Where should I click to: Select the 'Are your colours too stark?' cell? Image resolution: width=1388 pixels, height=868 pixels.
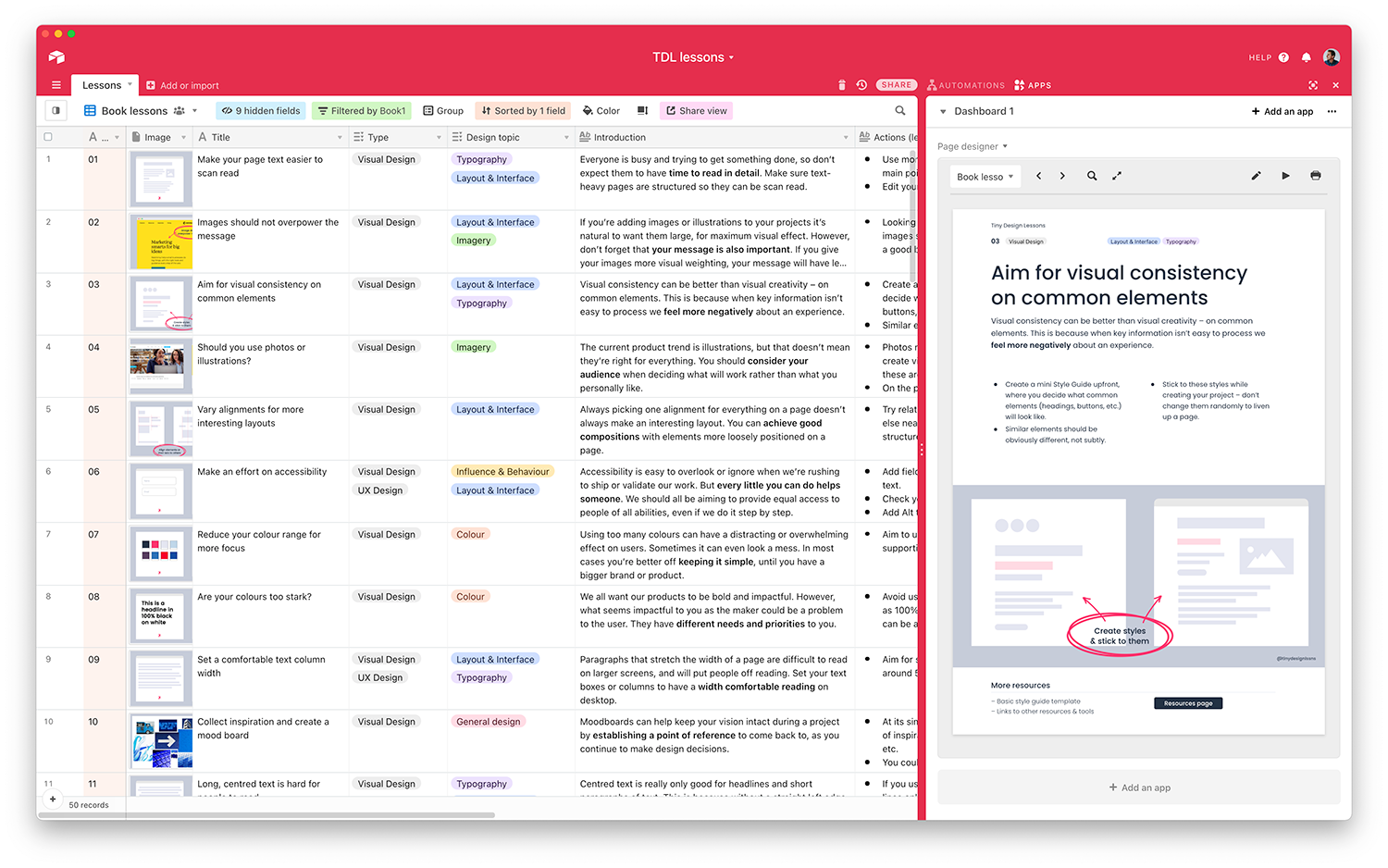point(271,615)
